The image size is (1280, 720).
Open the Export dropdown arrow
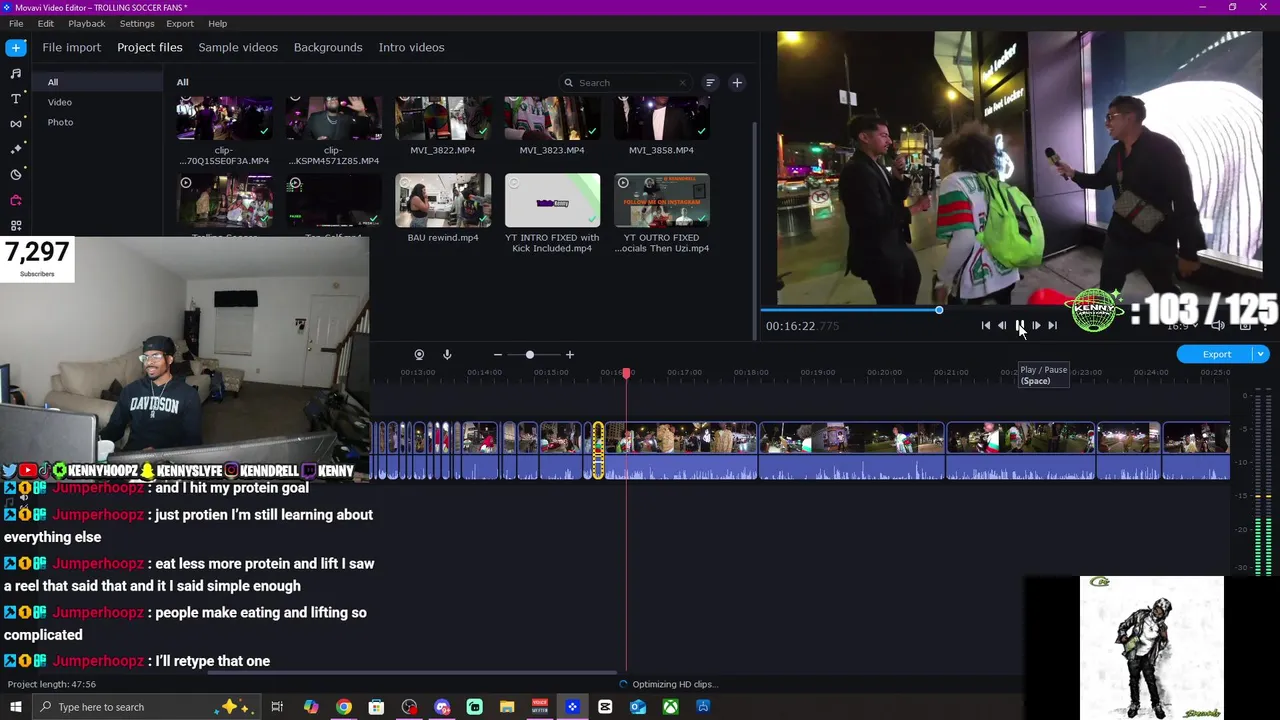pyautogui.click(x=1261, y=354)
